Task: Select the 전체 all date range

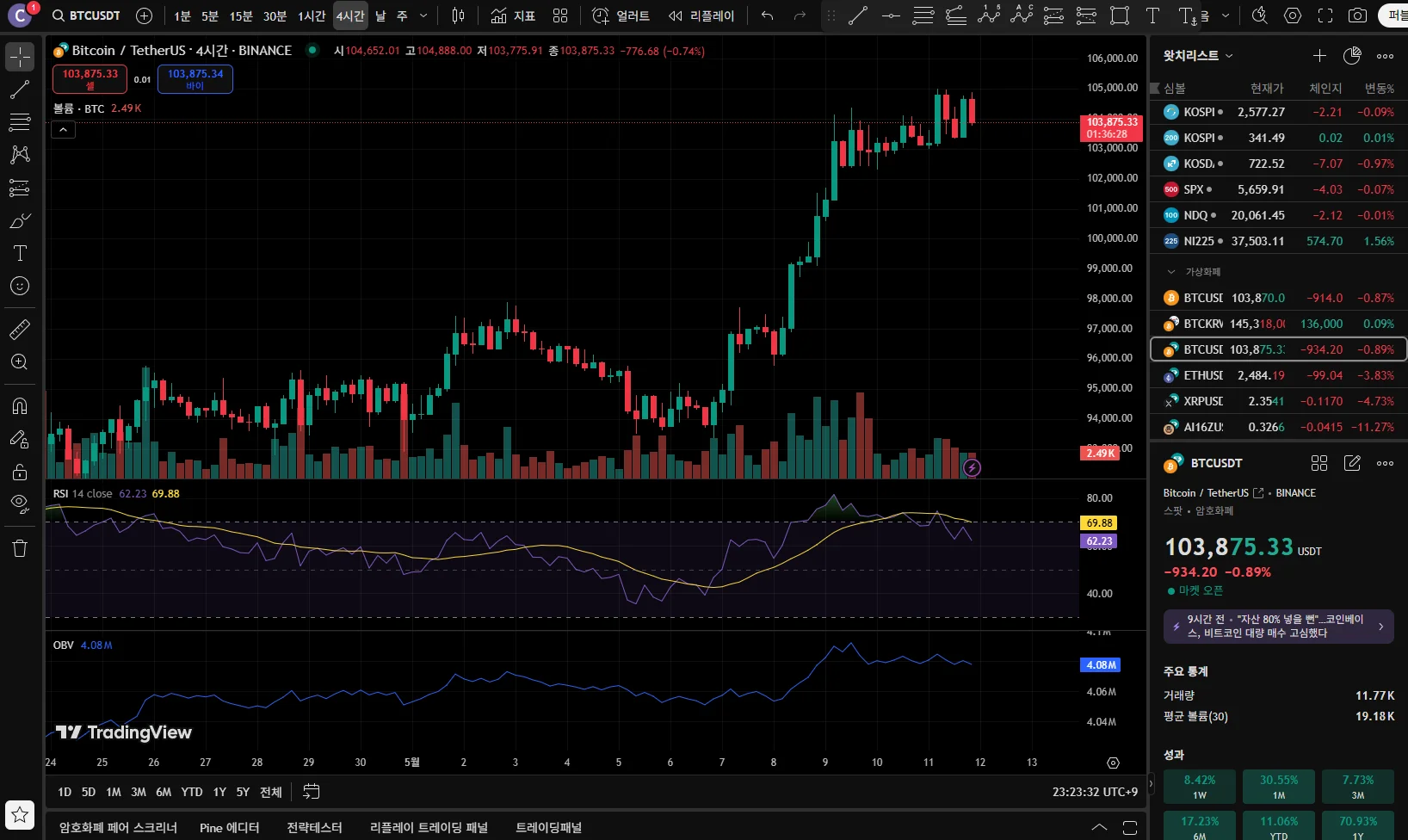Action: coord(271,792)
